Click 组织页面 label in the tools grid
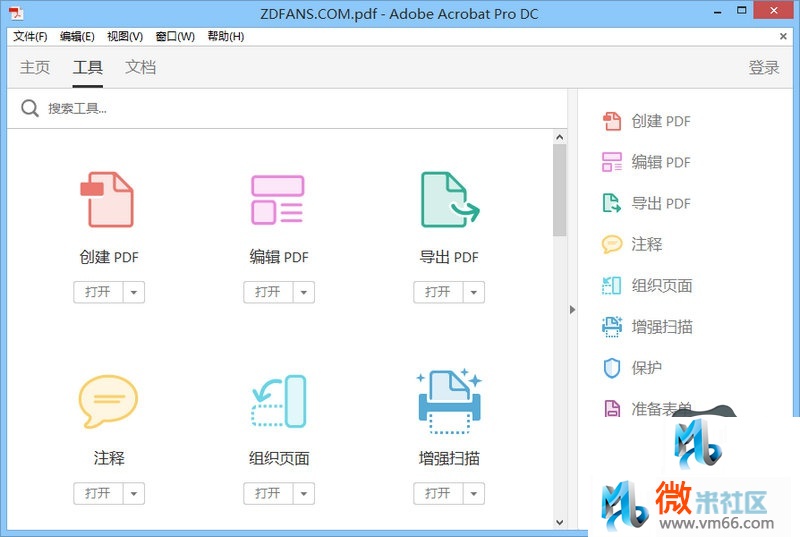Image resolution: width=800 pixels, height=537 pixels. [x=279, y=458]
